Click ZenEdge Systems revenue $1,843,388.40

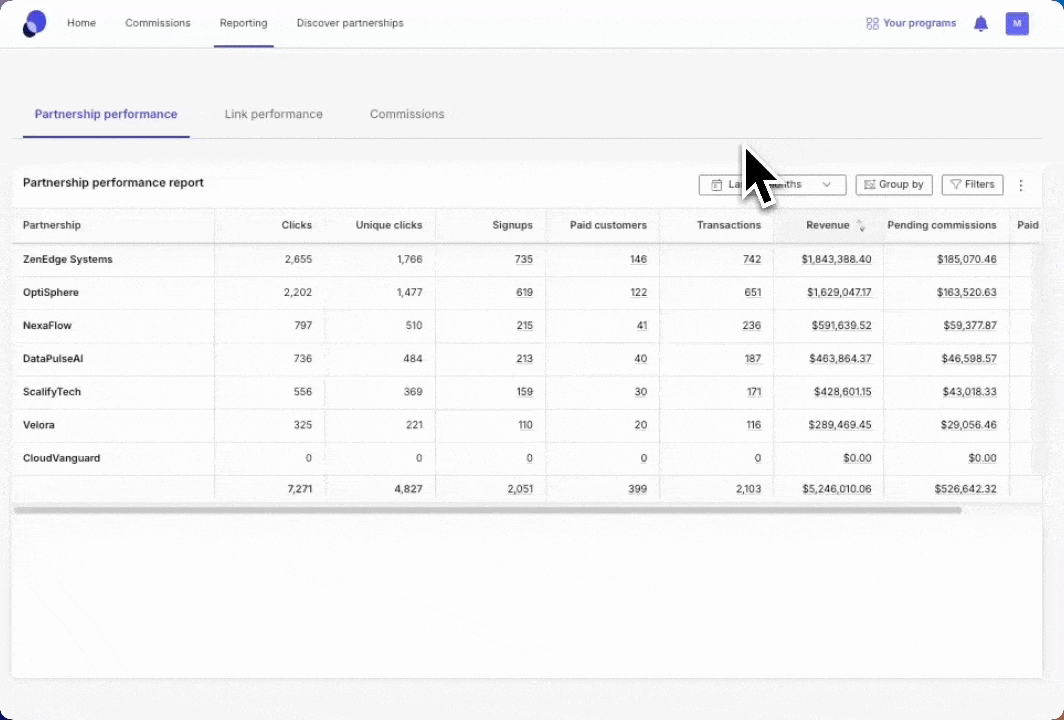coord(837,259)
